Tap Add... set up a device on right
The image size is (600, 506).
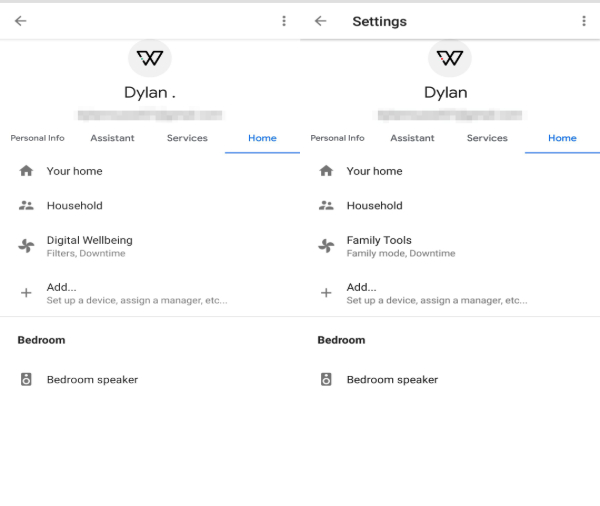point(436,293)
